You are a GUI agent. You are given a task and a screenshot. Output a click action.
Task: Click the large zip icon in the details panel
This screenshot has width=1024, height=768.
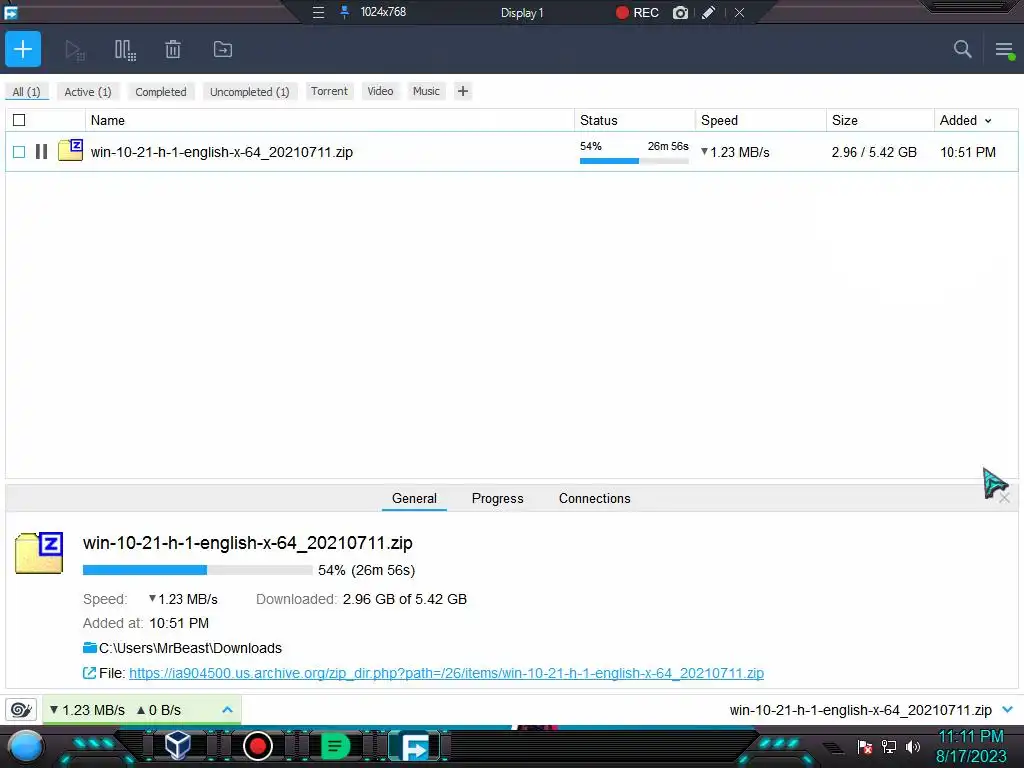[x=39, y=552]
